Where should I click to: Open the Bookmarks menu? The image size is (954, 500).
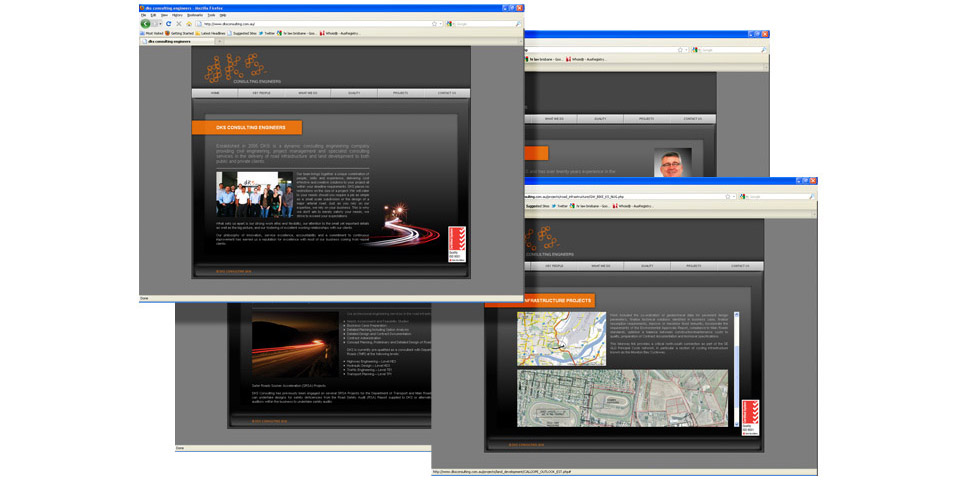tap(194, 15)
